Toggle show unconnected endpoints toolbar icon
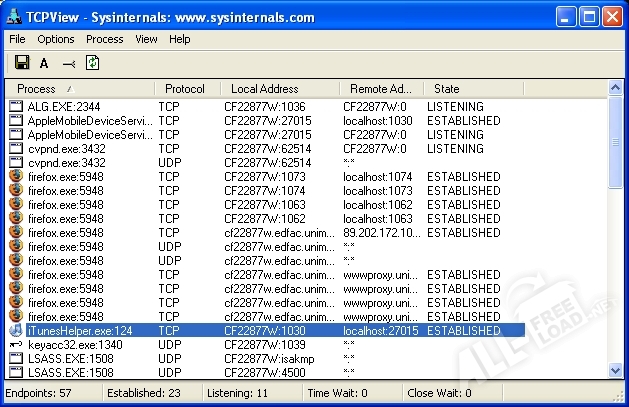 click(69, 63)
